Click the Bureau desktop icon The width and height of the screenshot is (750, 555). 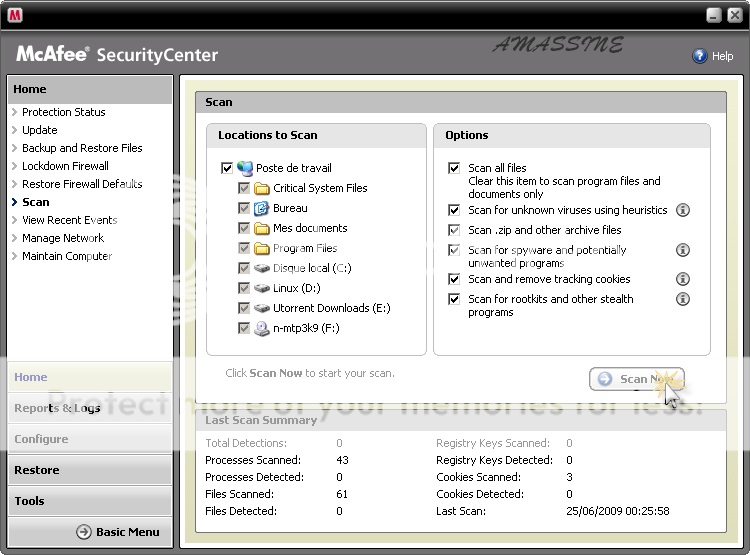[x=262, y=208]
